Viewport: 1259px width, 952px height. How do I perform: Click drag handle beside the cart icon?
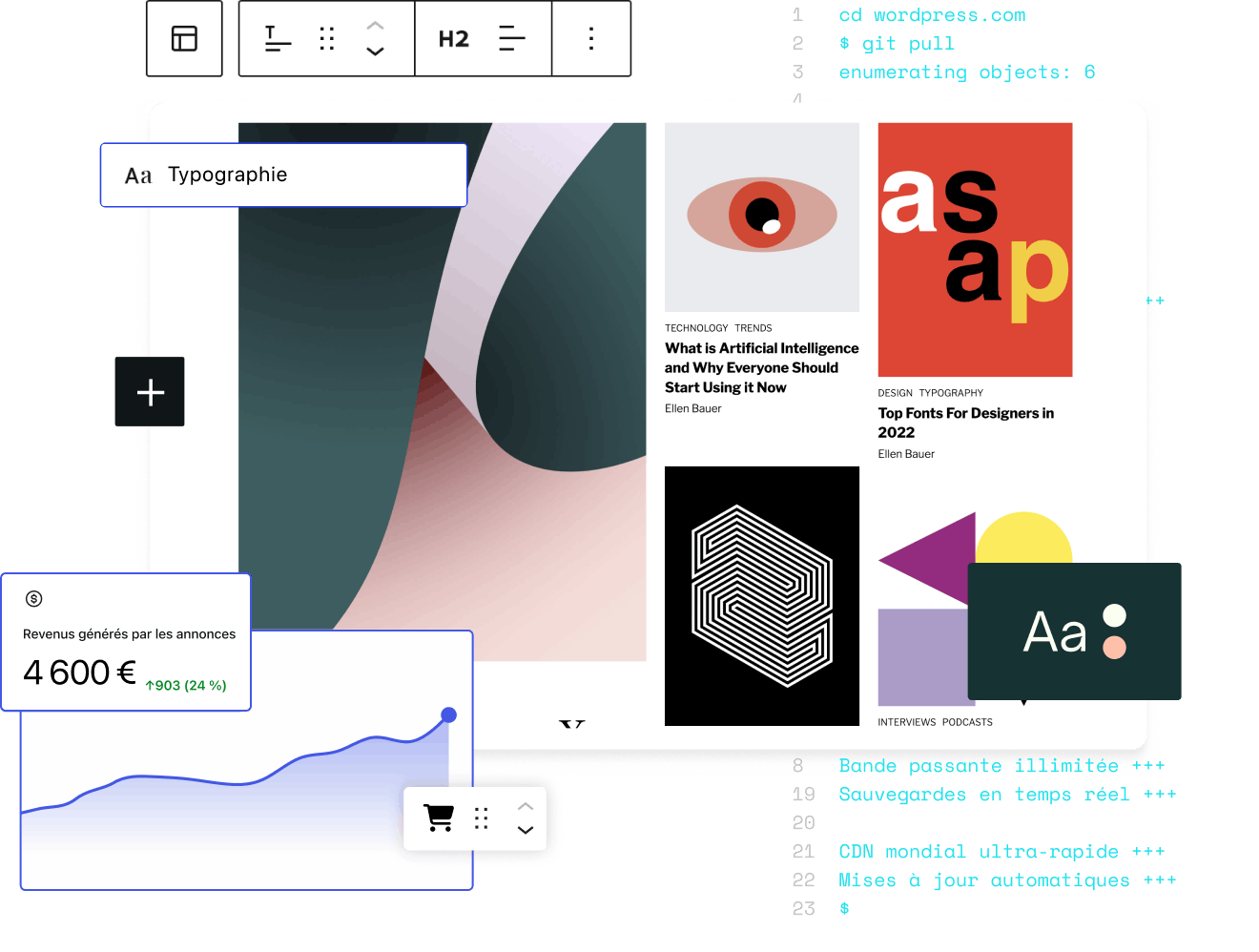[482, 818]
